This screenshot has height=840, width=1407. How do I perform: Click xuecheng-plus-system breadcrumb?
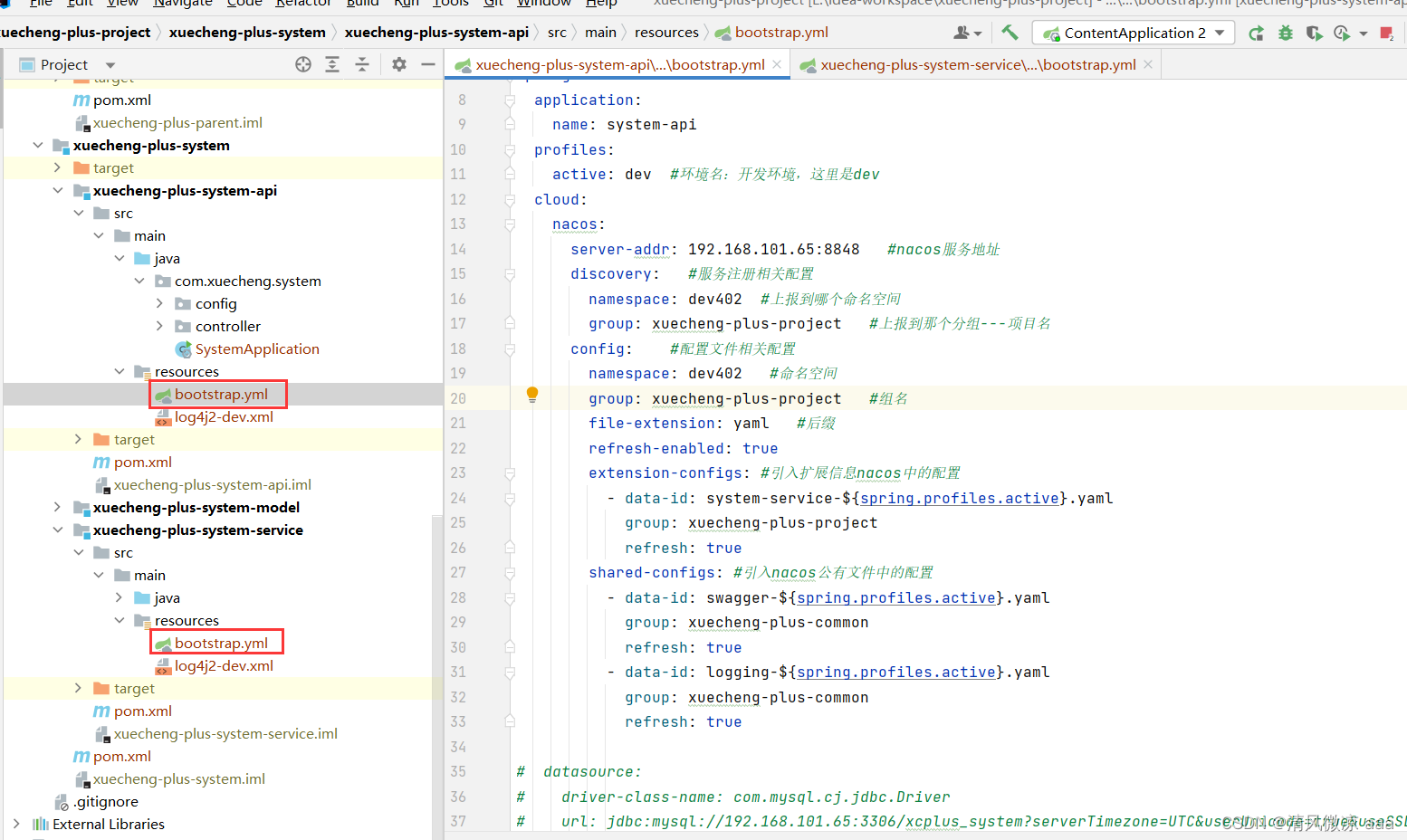click(x=247, y=33)
